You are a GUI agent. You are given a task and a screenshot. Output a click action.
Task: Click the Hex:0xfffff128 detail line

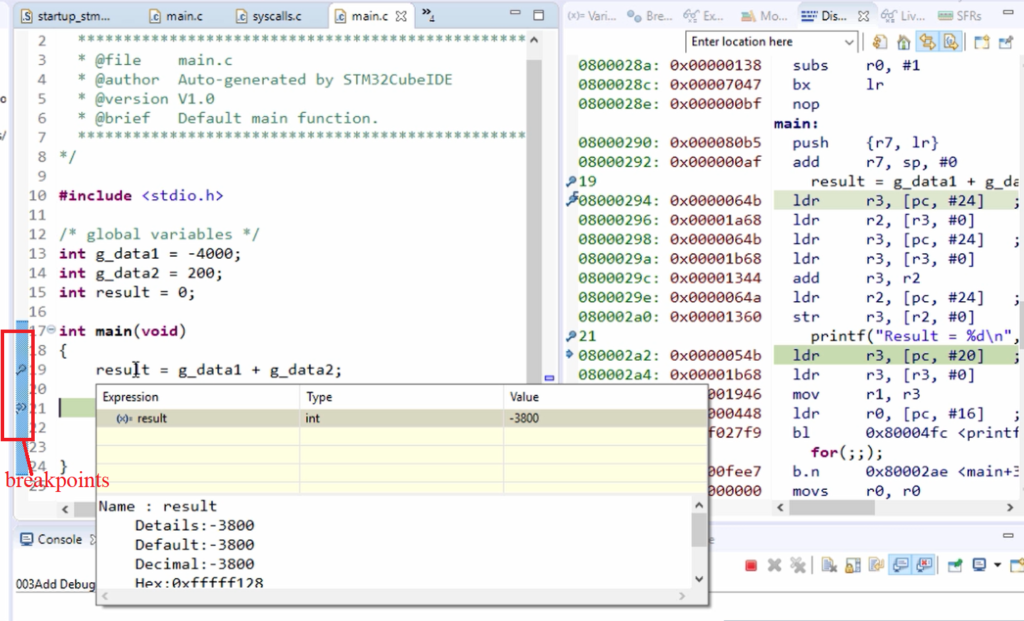coord(199,583)
